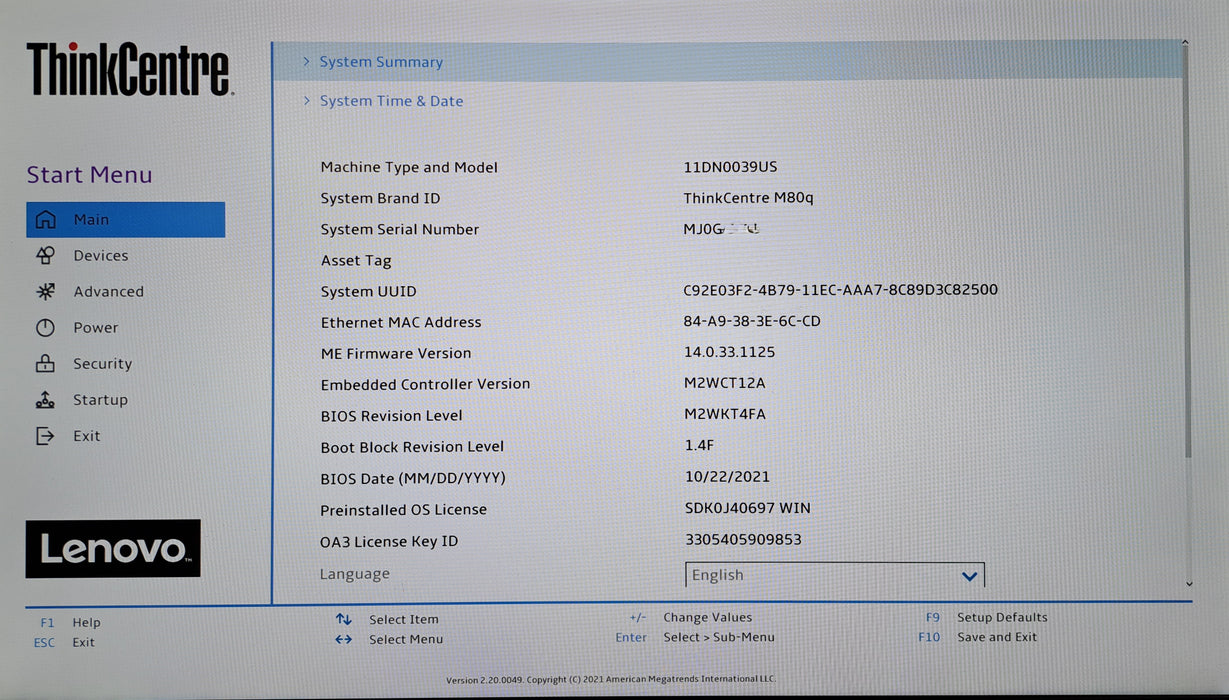
Task: Click the F1 Help shortcut
Action: pyautogui.click(x=70, y=622)
